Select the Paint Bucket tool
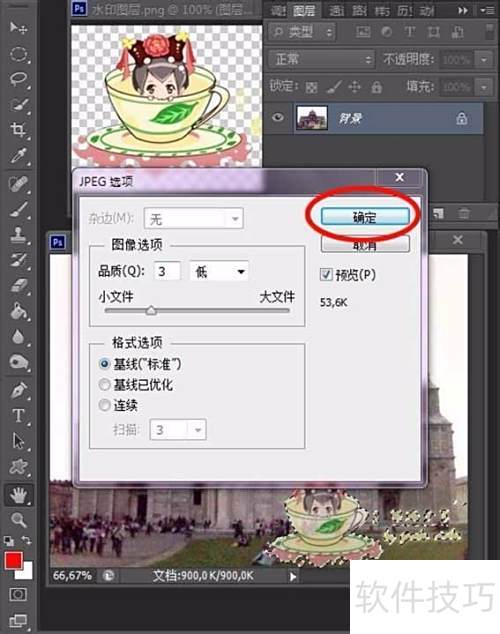 click(x=18, y=311)
